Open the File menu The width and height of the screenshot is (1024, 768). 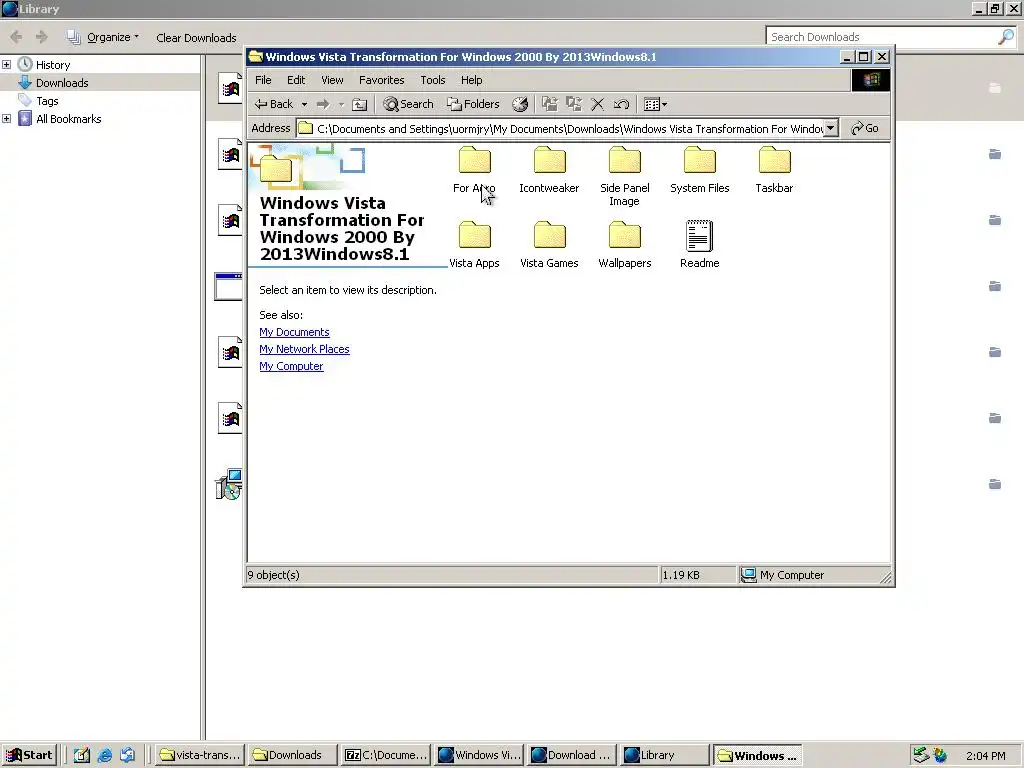tap(263, 80)
